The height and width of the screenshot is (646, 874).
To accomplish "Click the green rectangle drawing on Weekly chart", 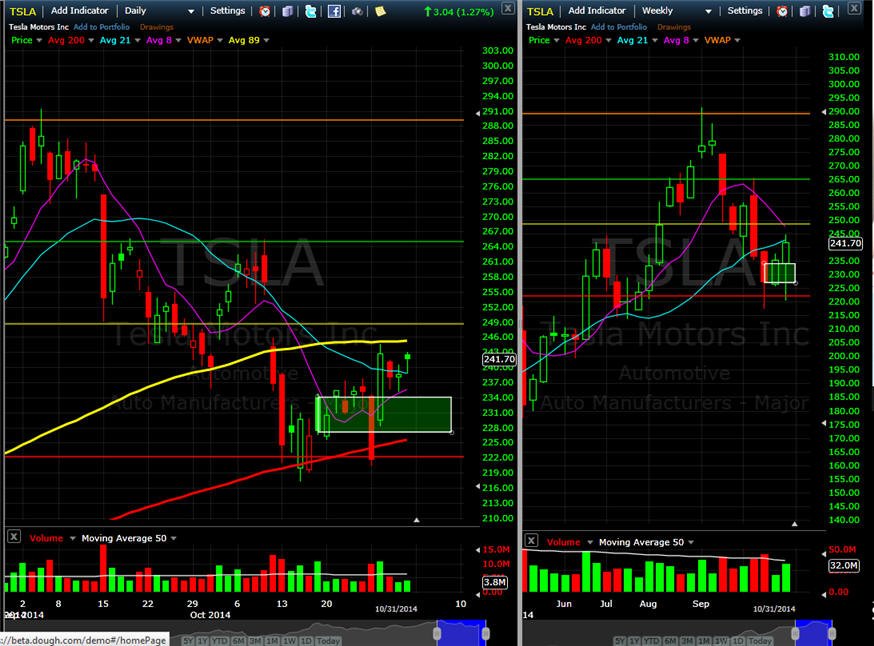I will coord(779,273).
